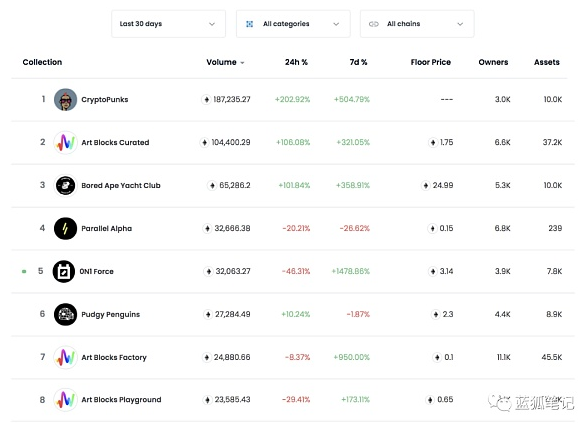Click ETH icon beside 2.3 floor price
The height and width of the screenshot is (424, 588).
[435, 314]
